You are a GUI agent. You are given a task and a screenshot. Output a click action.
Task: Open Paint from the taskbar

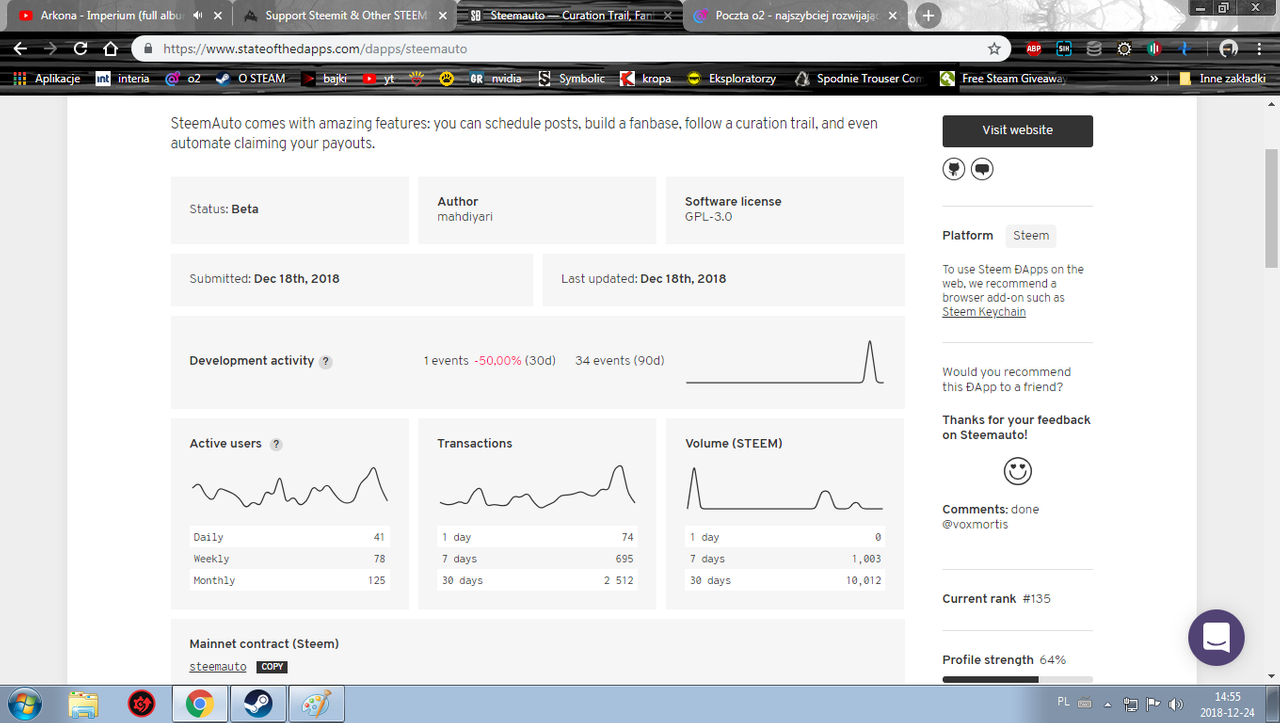pos(317,705)
